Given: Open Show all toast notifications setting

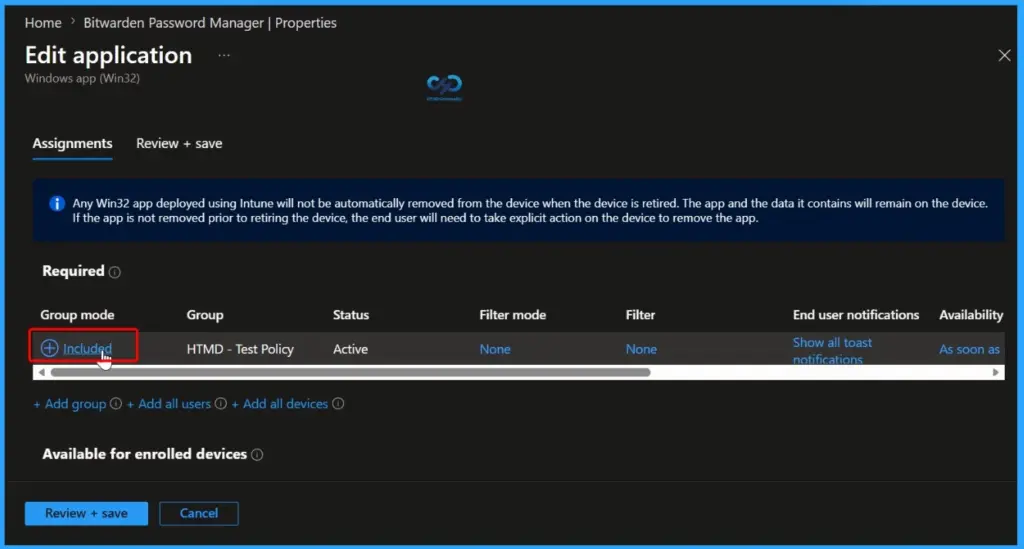Looking at the screenshot, I should point(832,351).
